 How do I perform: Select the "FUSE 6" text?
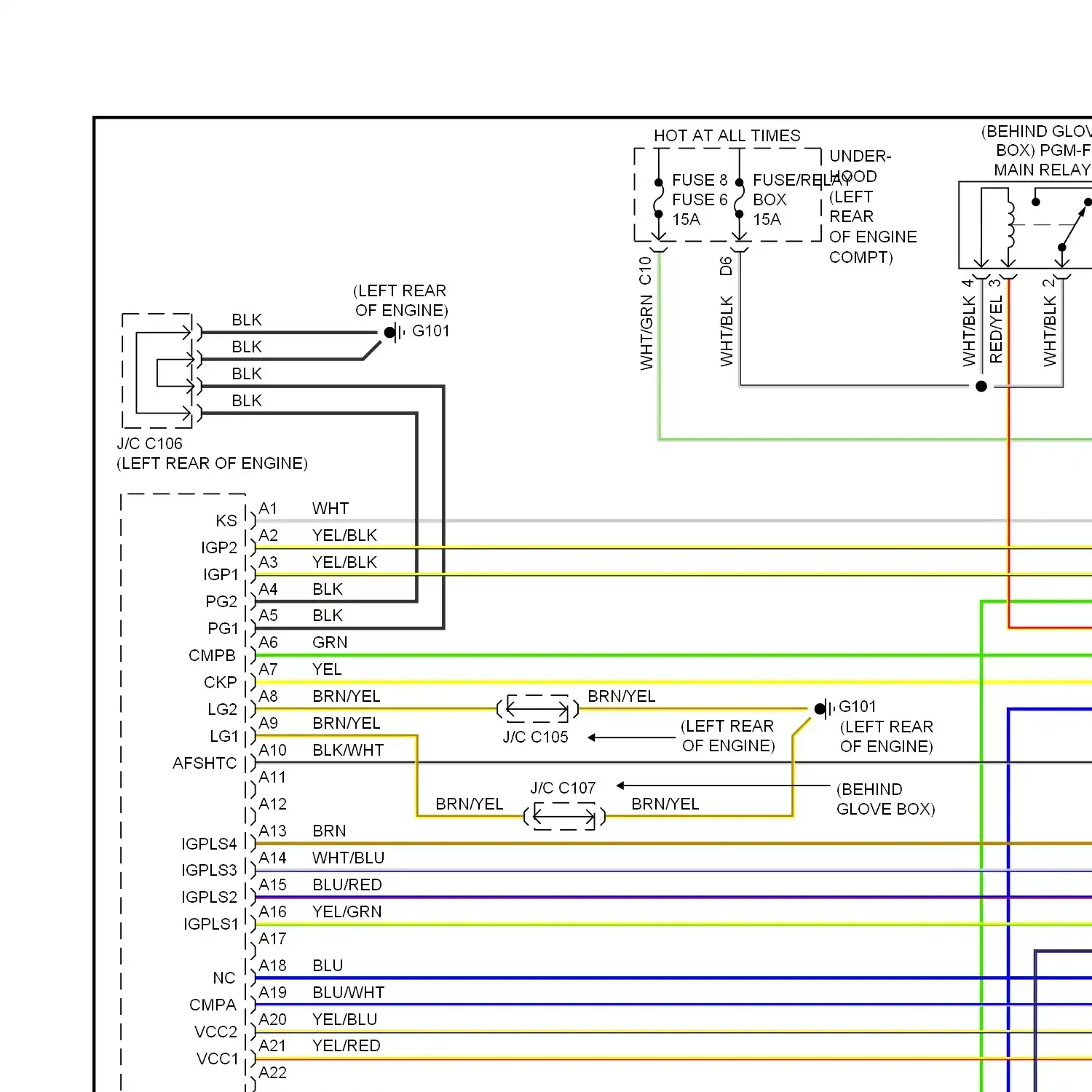coord(700,199)
